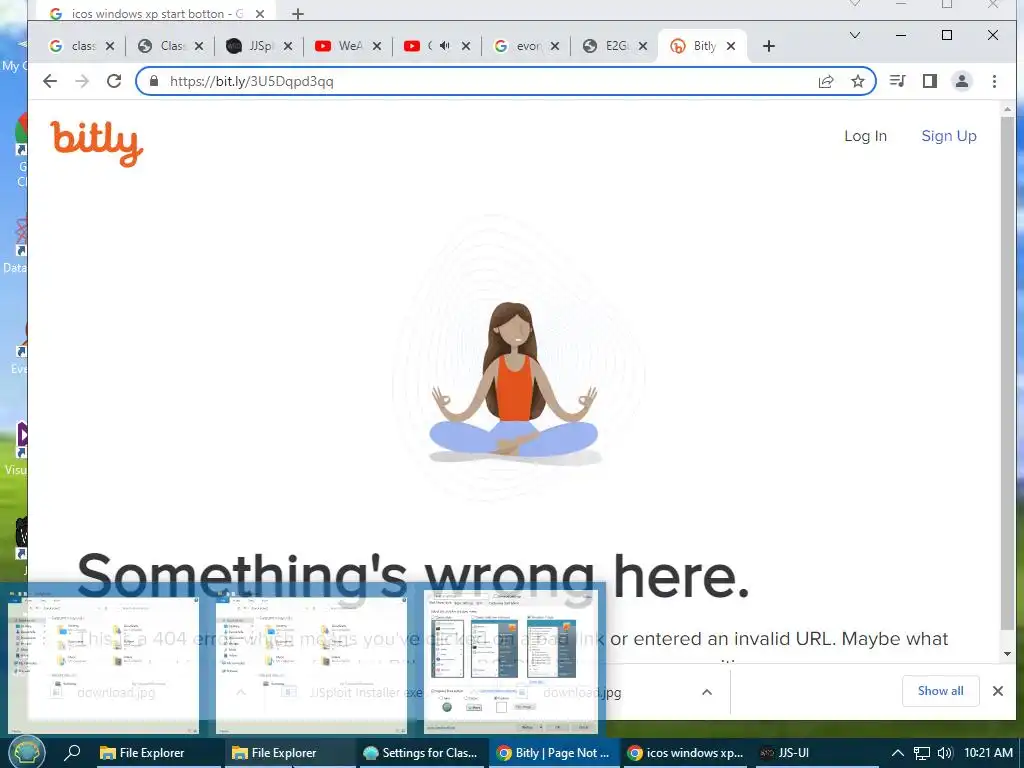Share this page via share icon
The height and width of the screenshot is (768, 1024).
(x=826, y=81)
